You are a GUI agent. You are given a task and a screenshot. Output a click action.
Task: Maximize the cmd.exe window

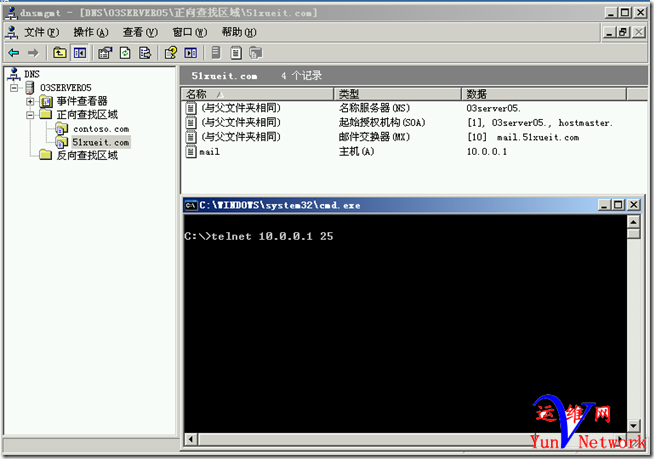pos(618,205)
